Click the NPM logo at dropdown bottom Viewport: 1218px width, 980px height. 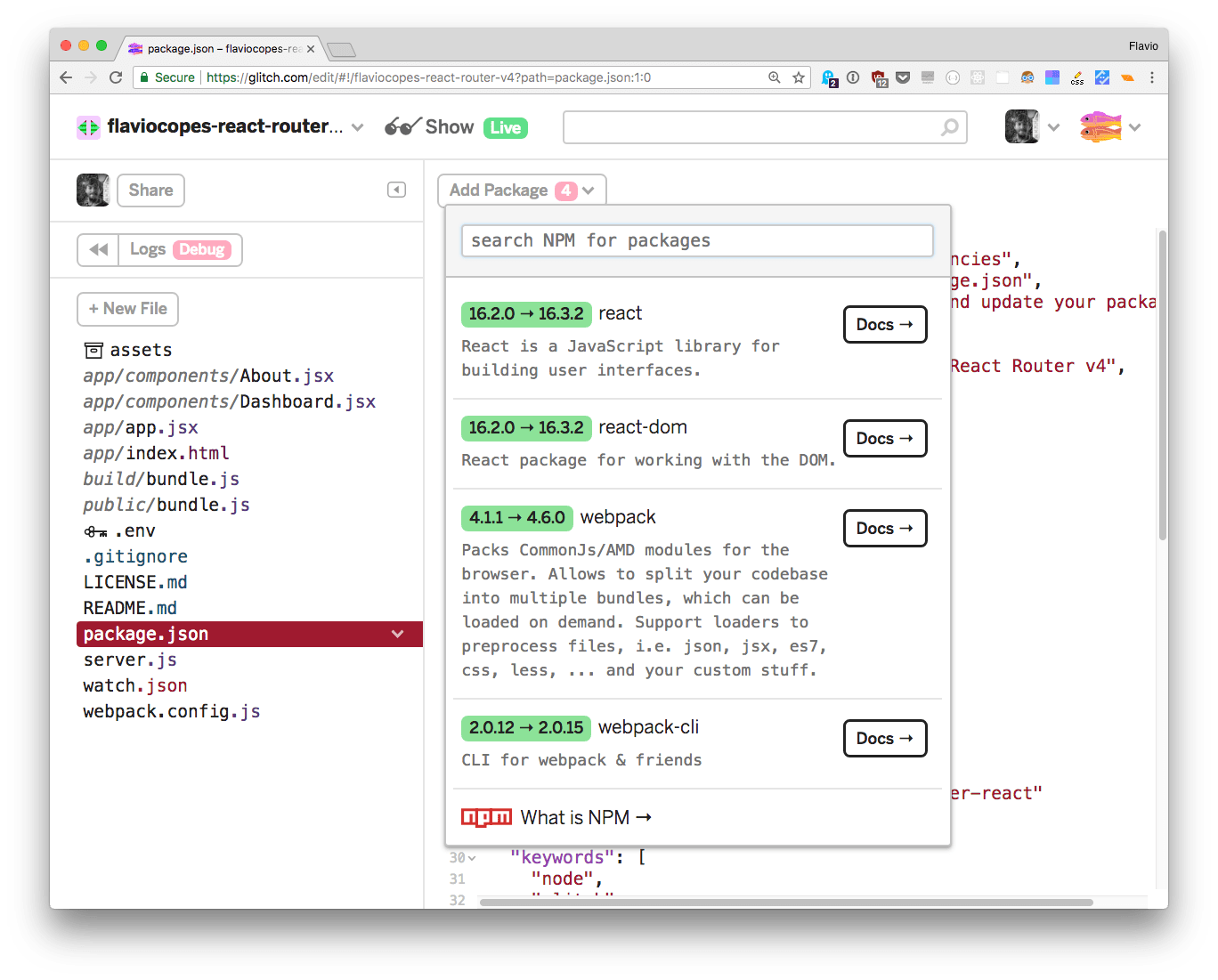(486, 816)
